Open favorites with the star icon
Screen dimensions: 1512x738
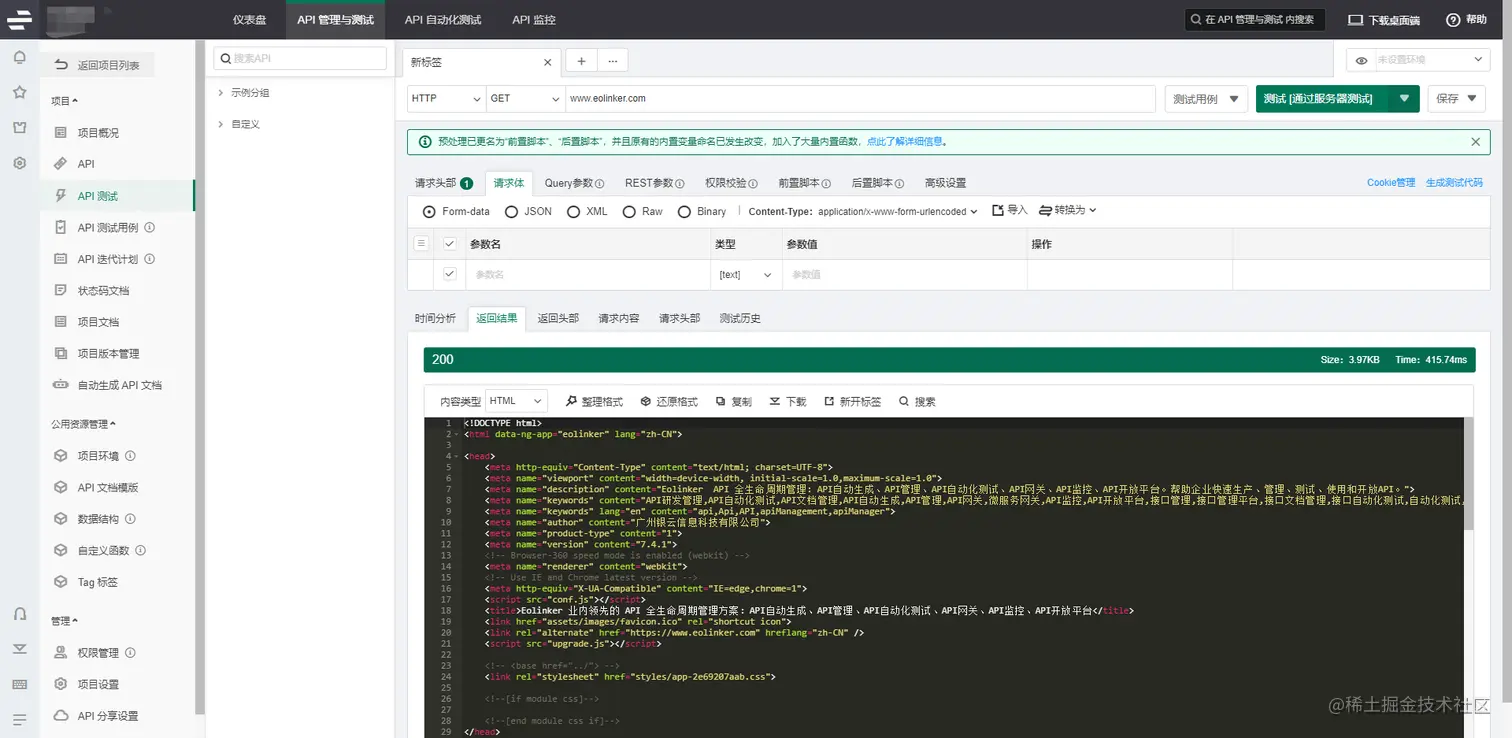click(19, 92)
